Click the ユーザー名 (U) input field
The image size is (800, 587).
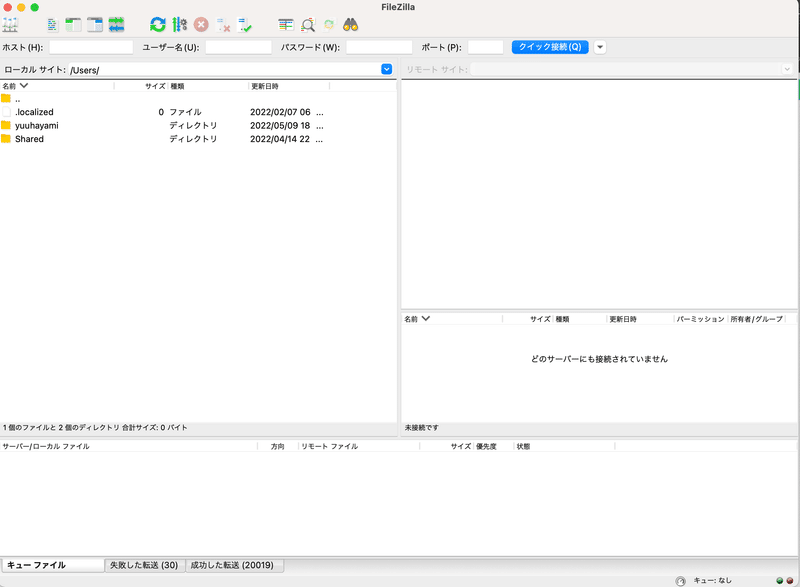238,47
